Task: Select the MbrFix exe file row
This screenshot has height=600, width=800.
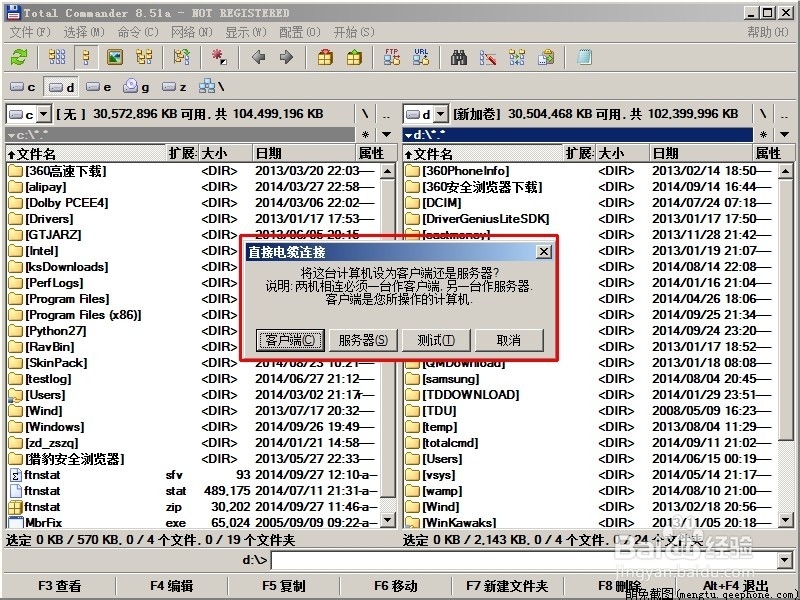Action: click(x=193, y=523)
